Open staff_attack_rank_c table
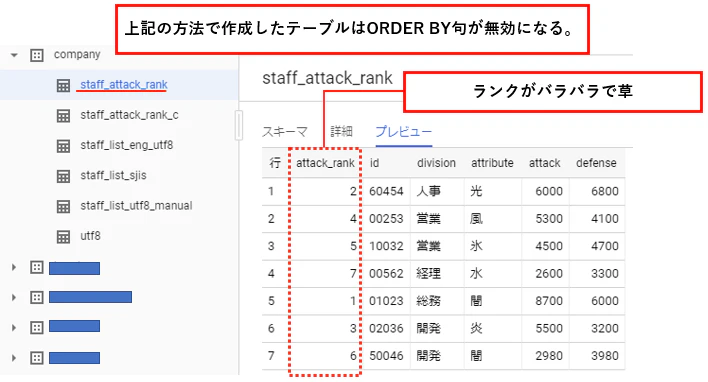This screenshot has height=382, width=708. click(129, 115)
